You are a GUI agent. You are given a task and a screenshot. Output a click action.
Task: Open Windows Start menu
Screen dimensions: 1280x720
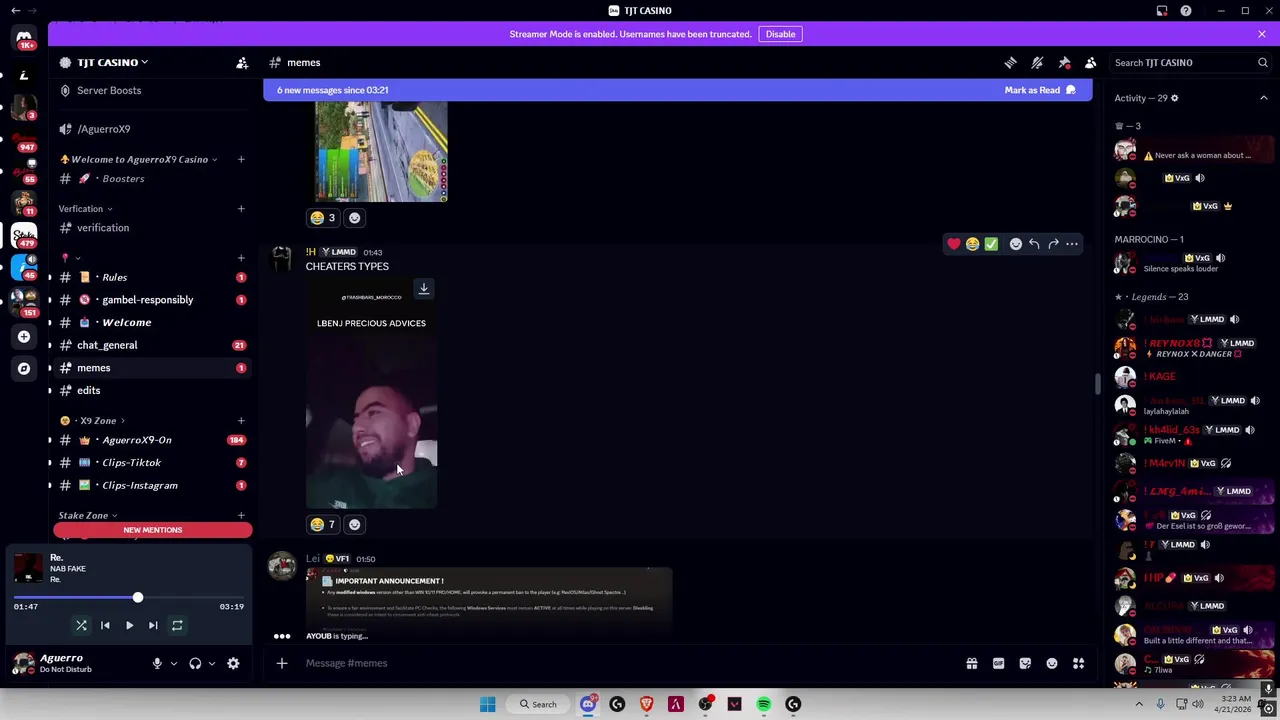487,704
